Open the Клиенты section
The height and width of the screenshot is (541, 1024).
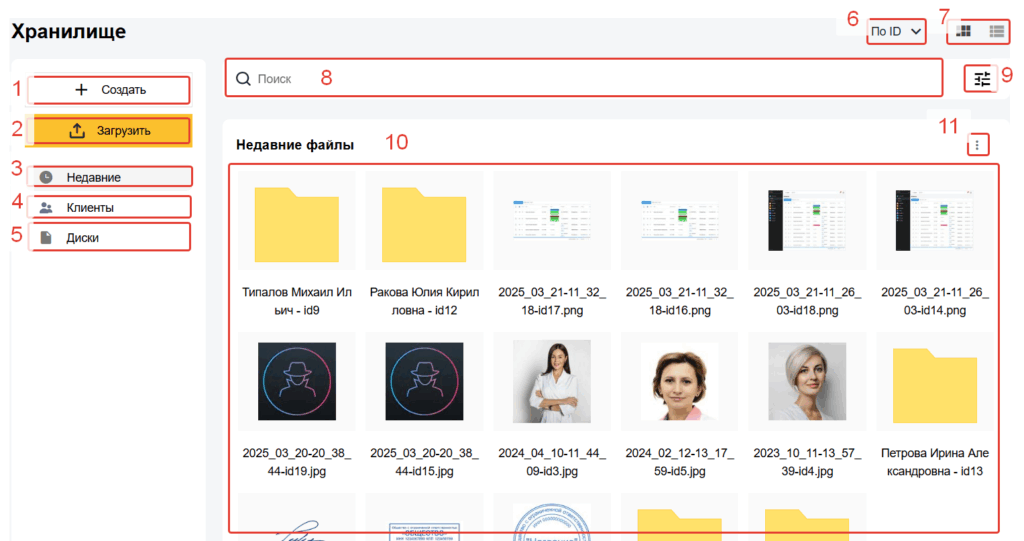point(110,207)
